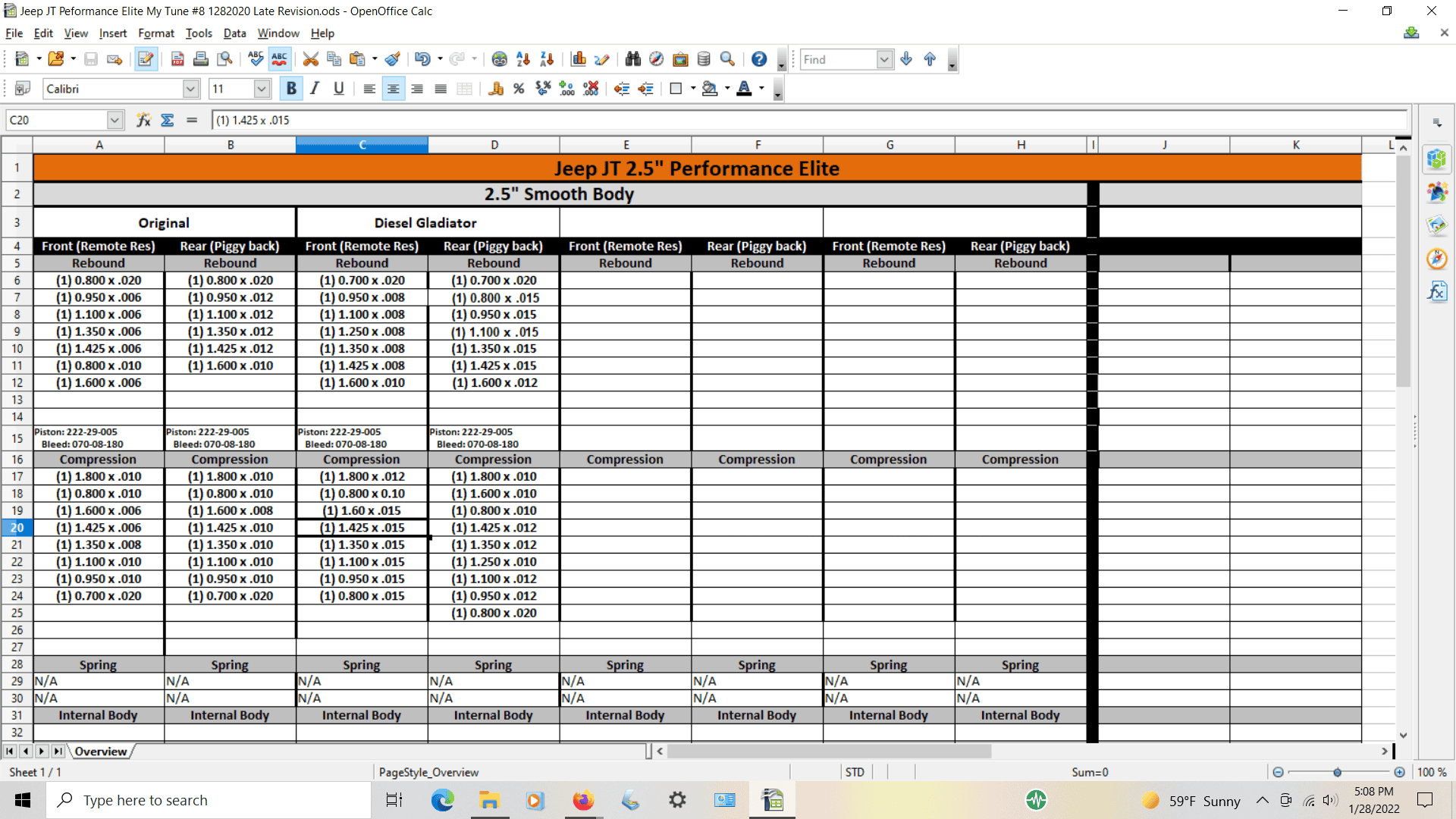Run the Spelling check icon
The height and width of the screenshot is (819, 1456).
pyautogui.click(x=256, y=59)
